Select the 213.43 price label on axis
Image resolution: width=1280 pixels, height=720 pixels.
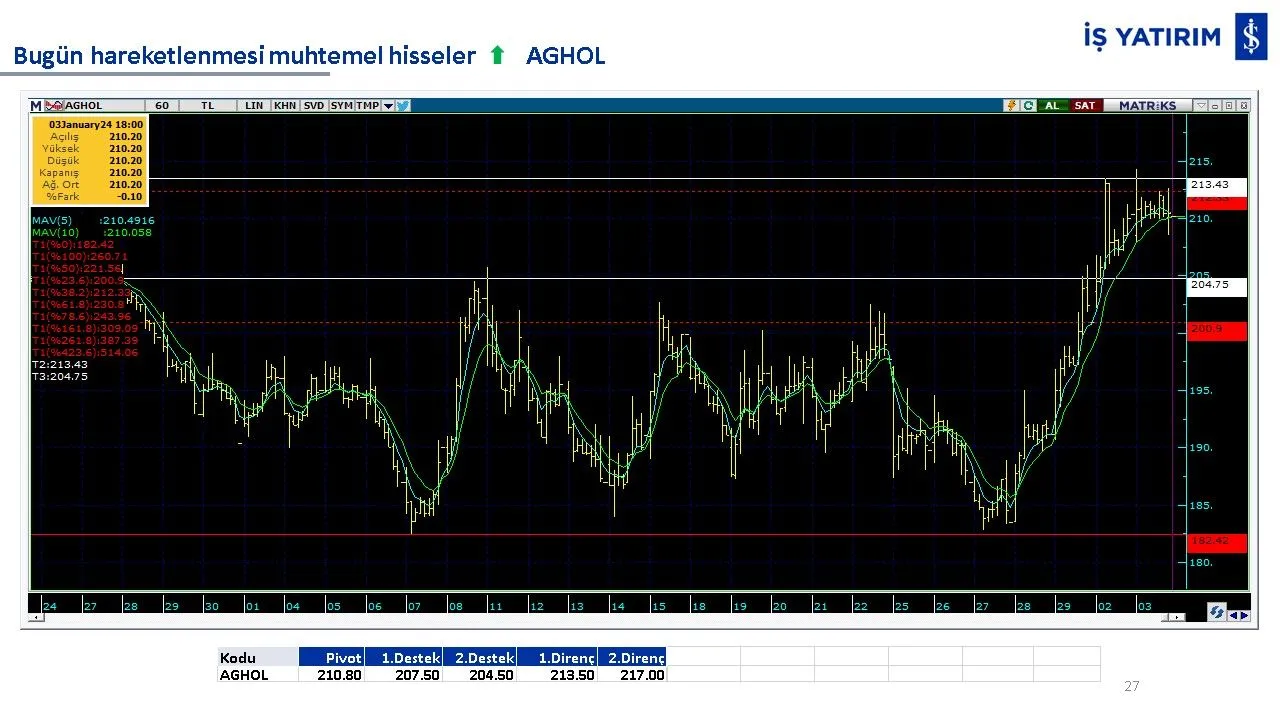click(x=1217, y=185)
